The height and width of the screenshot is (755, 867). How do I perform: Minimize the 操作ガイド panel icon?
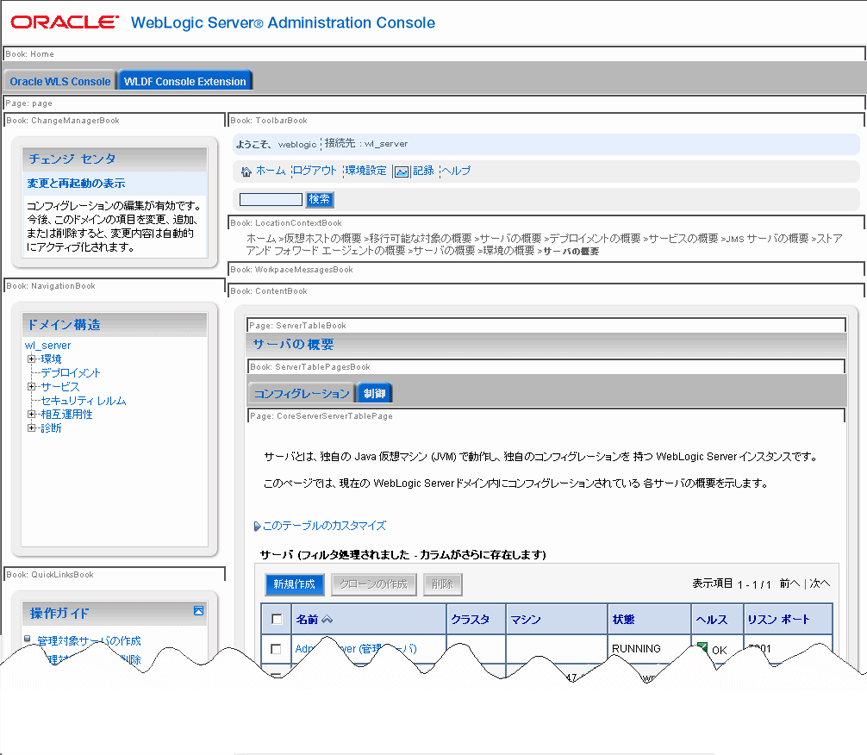click(x=199, y=611)
